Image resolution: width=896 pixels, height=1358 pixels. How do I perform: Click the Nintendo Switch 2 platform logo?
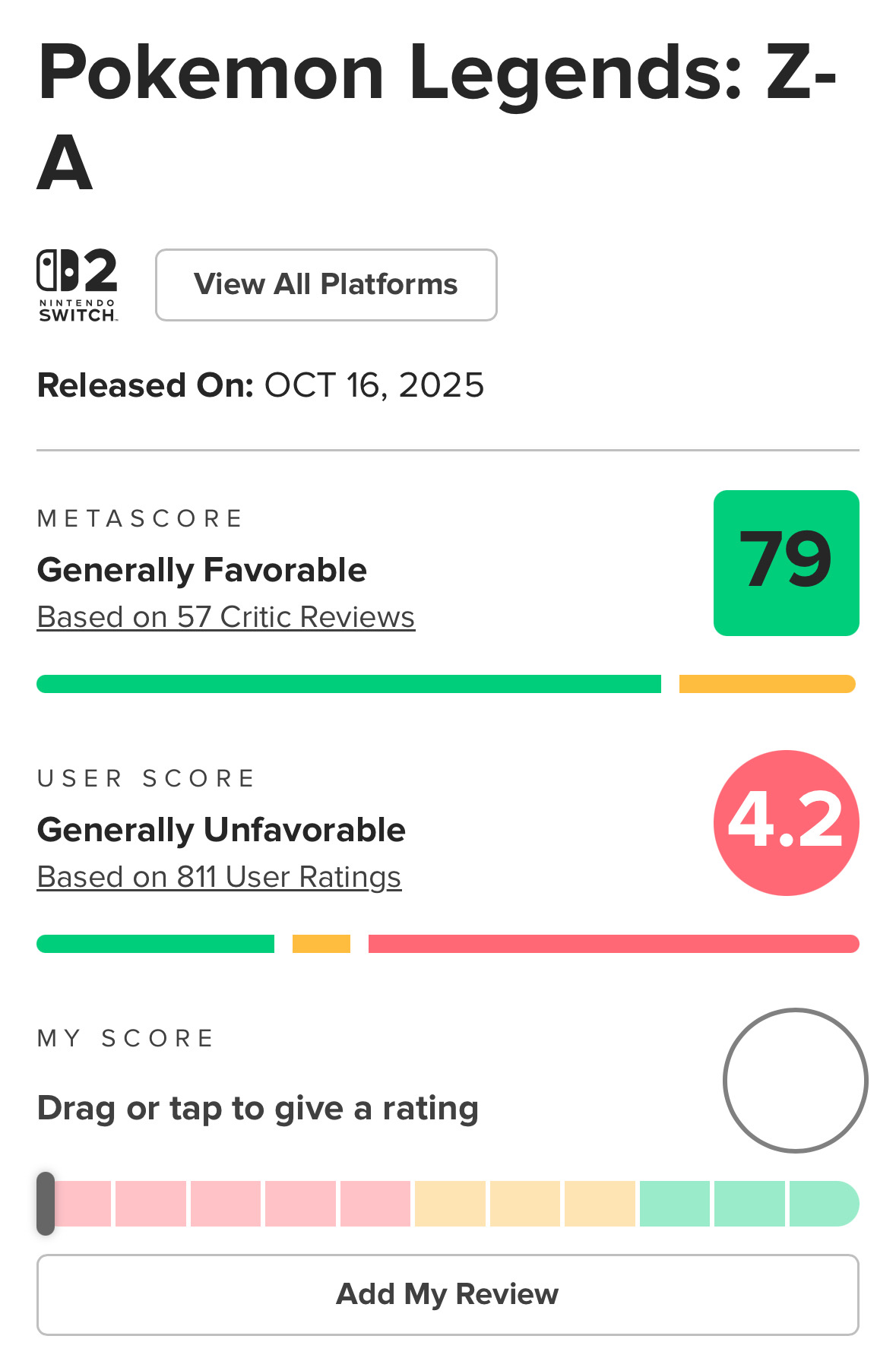coord(78,285)
